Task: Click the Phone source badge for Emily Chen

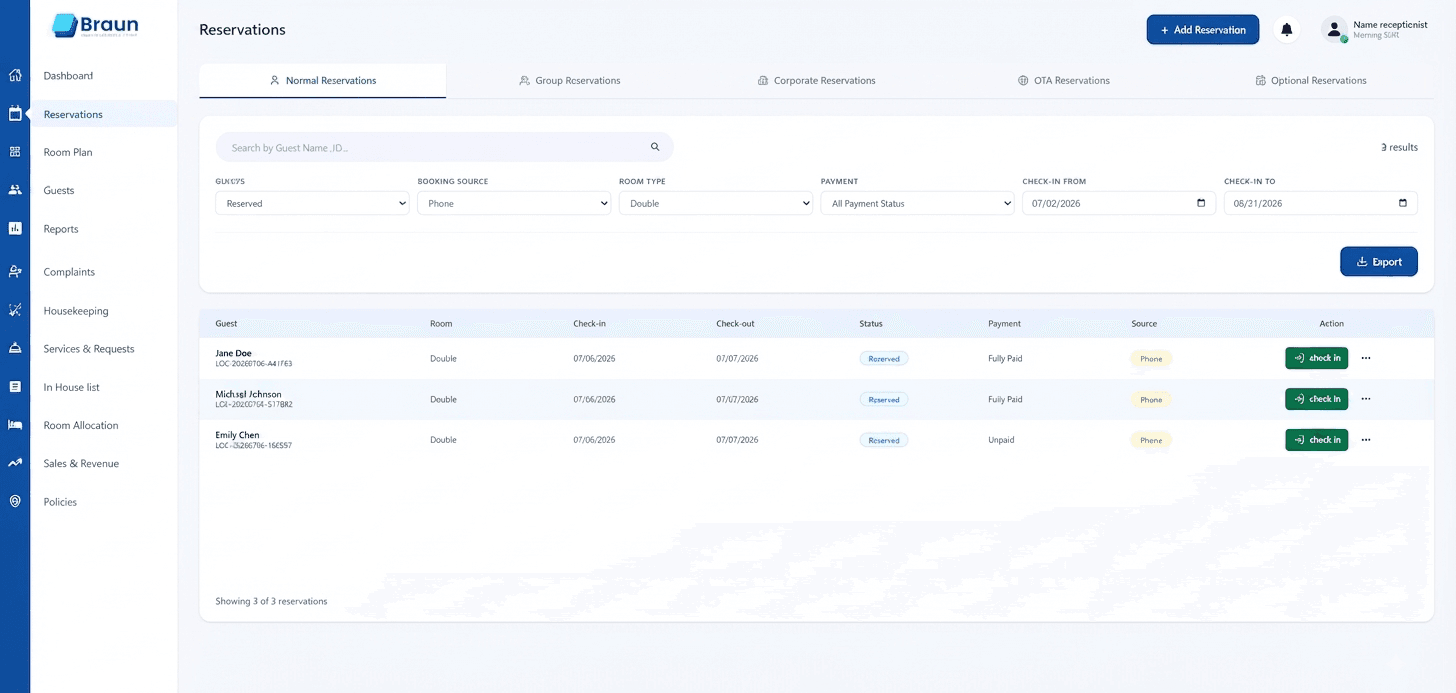Action: click(1151, 440)
